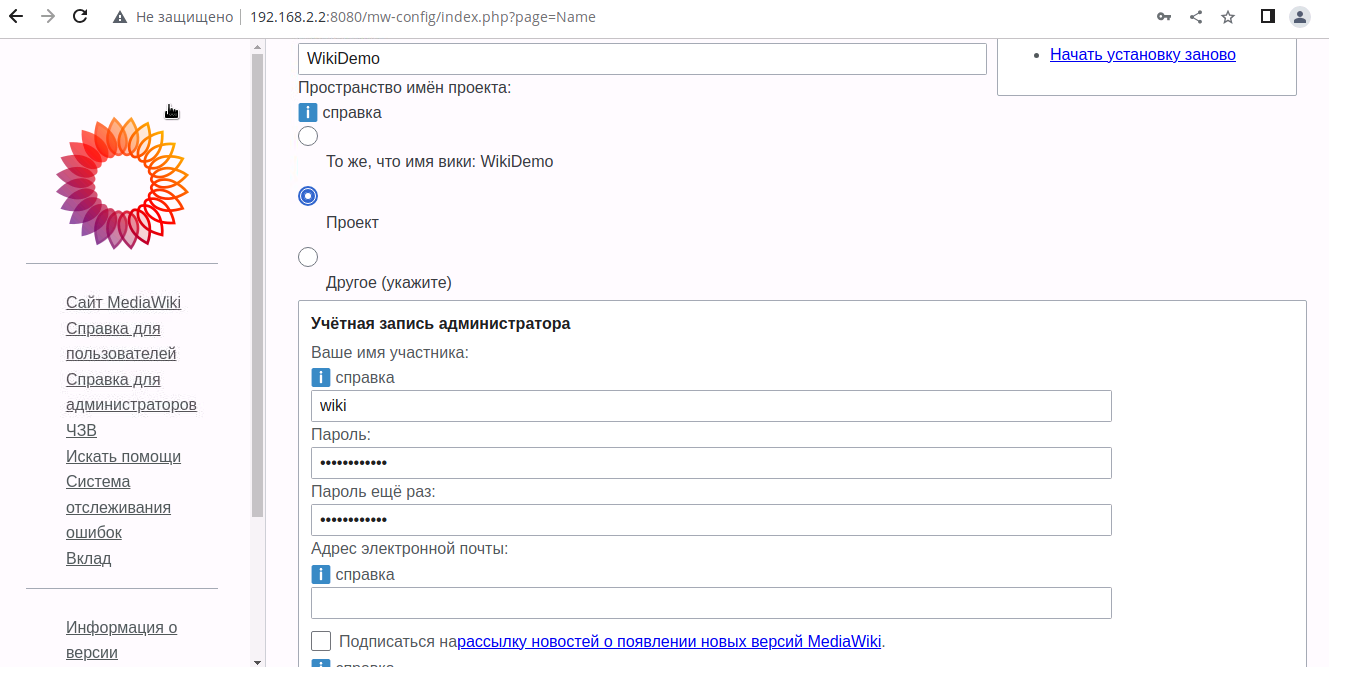This screenshot has width=1351, height=675.
Task: Reload the page with refresh icon
Action: [x=81, y=17]
